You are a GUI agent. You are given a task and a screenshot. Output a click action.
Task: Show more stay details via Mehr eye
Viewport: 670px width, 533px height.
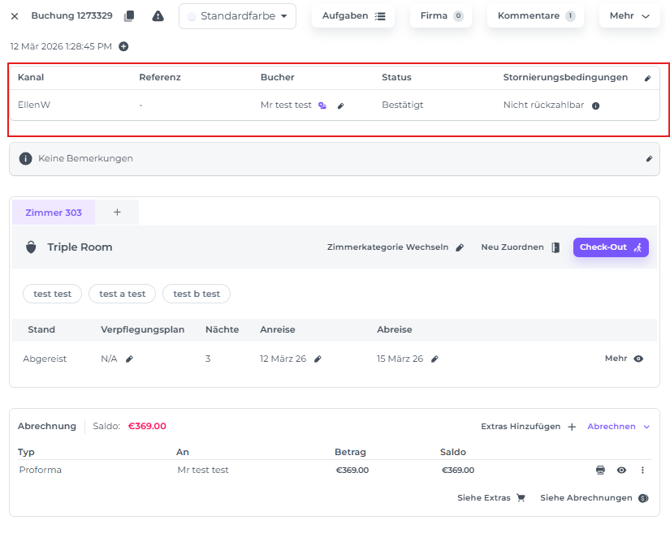pyautogui.click(x=638, y=359)
